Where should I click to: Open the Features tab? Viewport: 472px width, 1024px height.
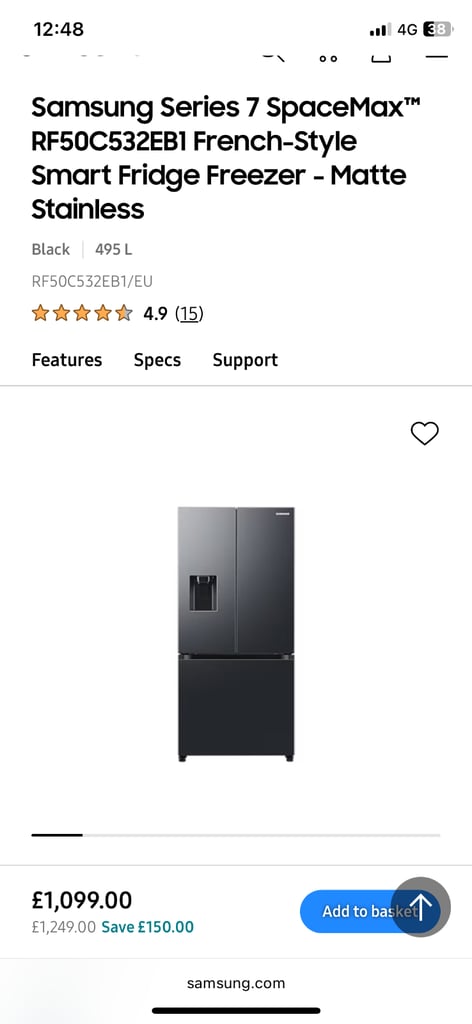click(x=67, y=360)
